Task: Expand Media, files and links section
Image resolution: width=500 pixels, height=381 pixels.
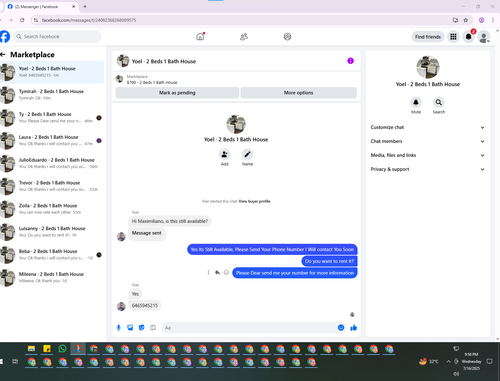Action: [428, 155]
